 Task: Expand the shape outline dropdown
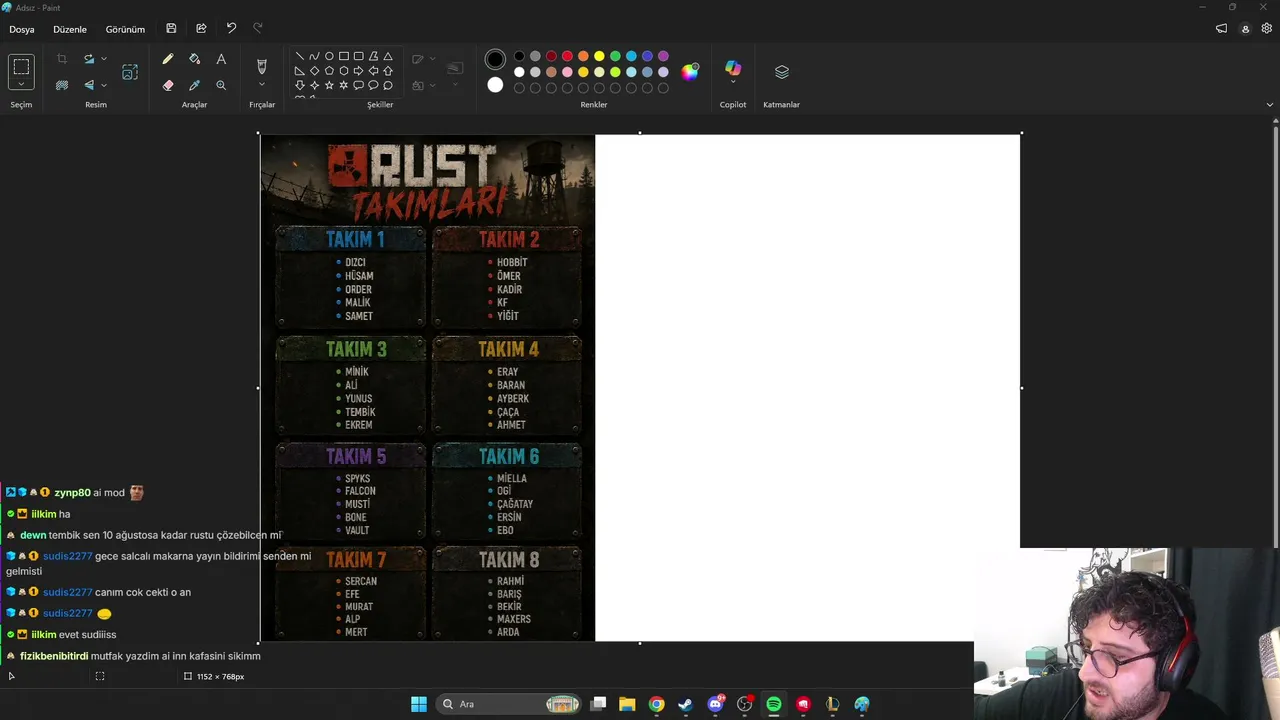tap(432, 60)
